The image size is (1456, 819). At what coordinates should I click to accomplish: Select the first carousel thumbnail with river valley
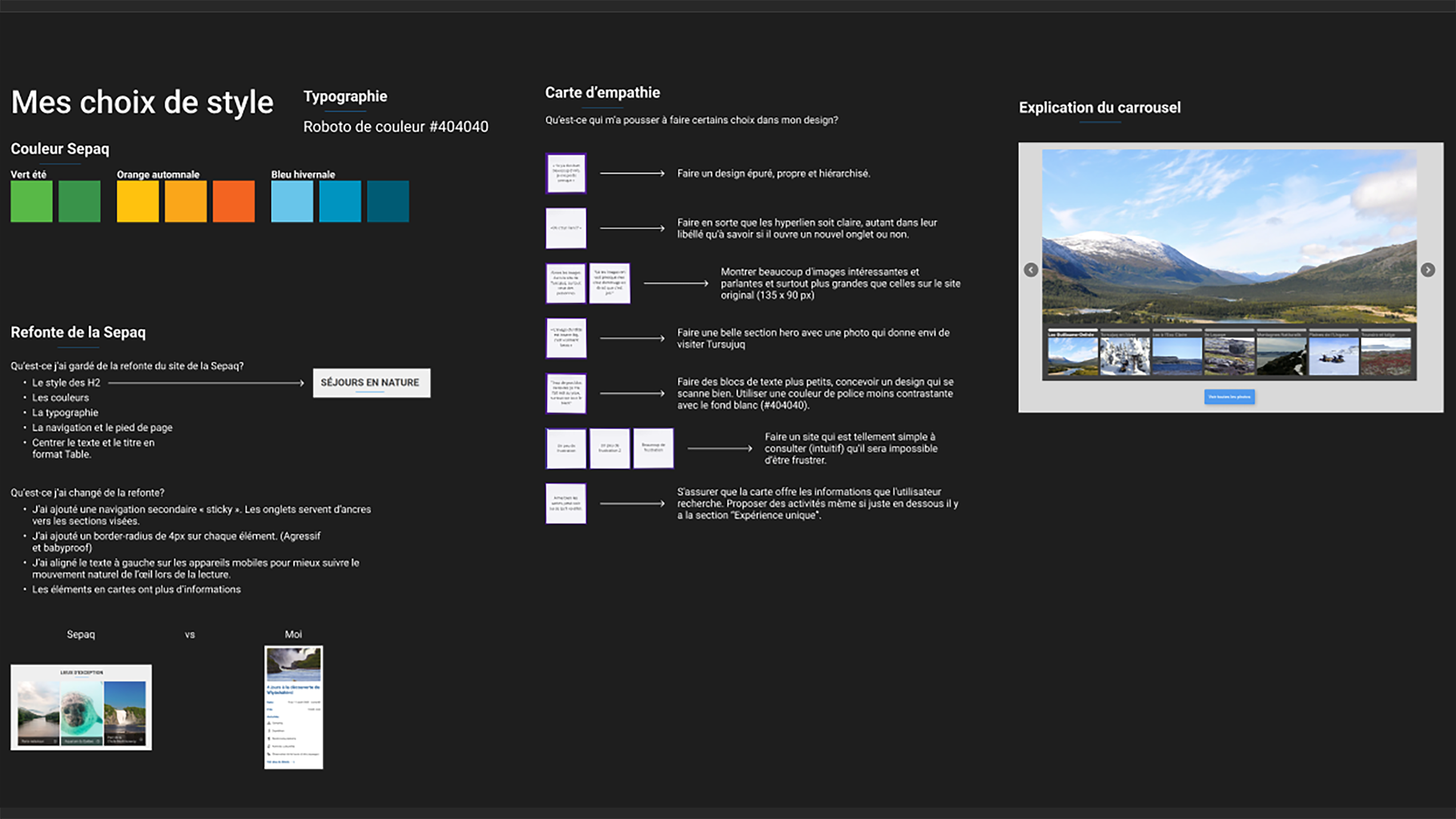click(x=1072, y=356)
